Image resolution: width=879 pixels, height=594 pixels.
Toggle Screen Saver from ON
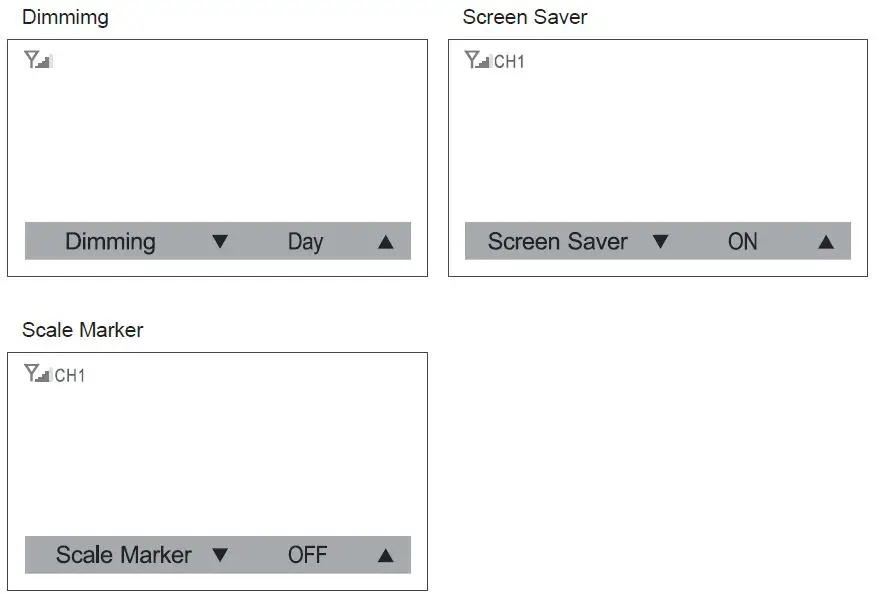(x=740, y=241)
